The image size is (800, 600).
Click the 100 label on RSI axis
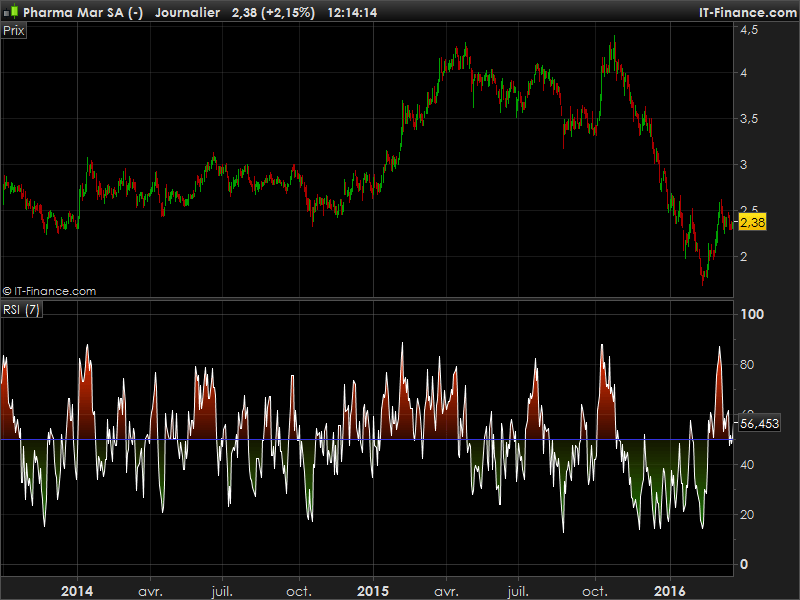[752, 314]
